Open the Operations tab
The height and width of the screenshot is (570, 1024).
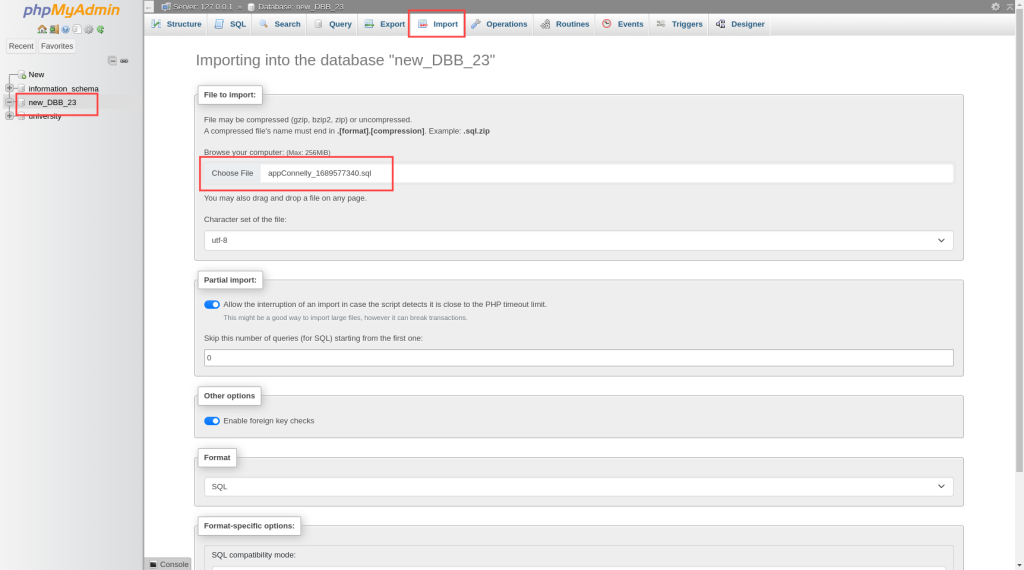499,24
